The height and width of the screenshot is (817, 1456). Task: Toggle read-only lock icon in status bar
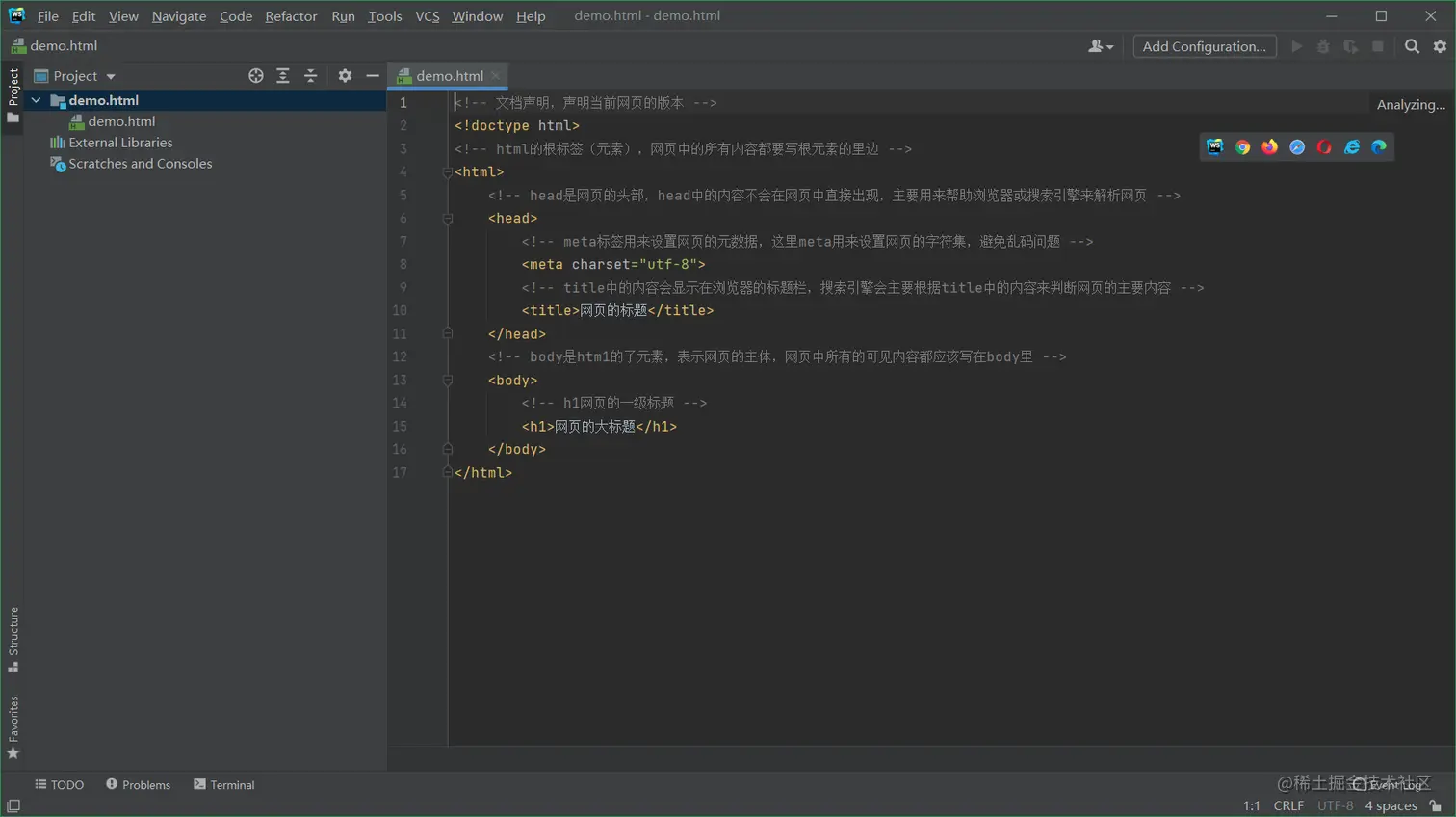(x=1436, y=805)
